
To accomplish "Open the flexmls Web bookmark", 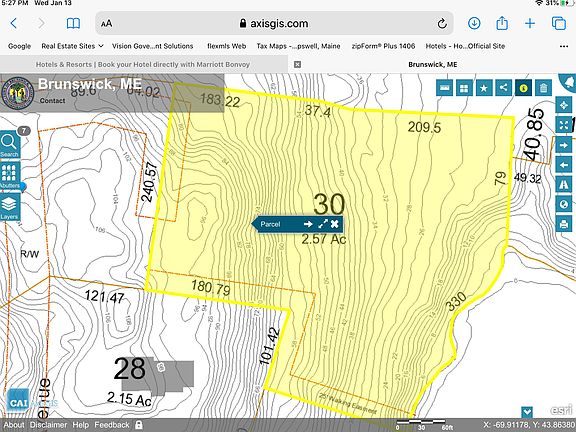I will (226, 46).
